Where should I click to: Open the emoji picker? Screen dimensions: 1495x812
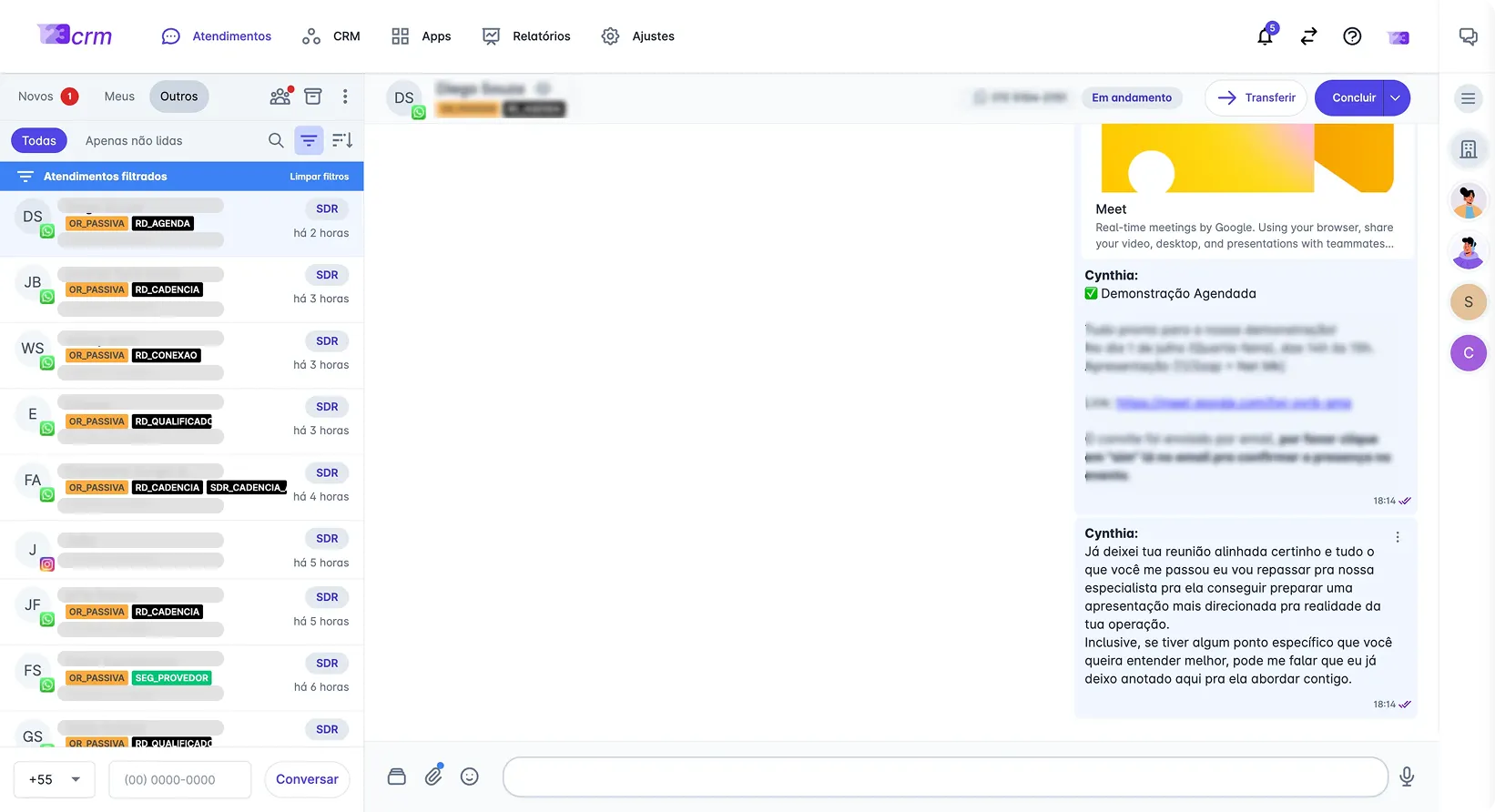click(x=470, y=776)
